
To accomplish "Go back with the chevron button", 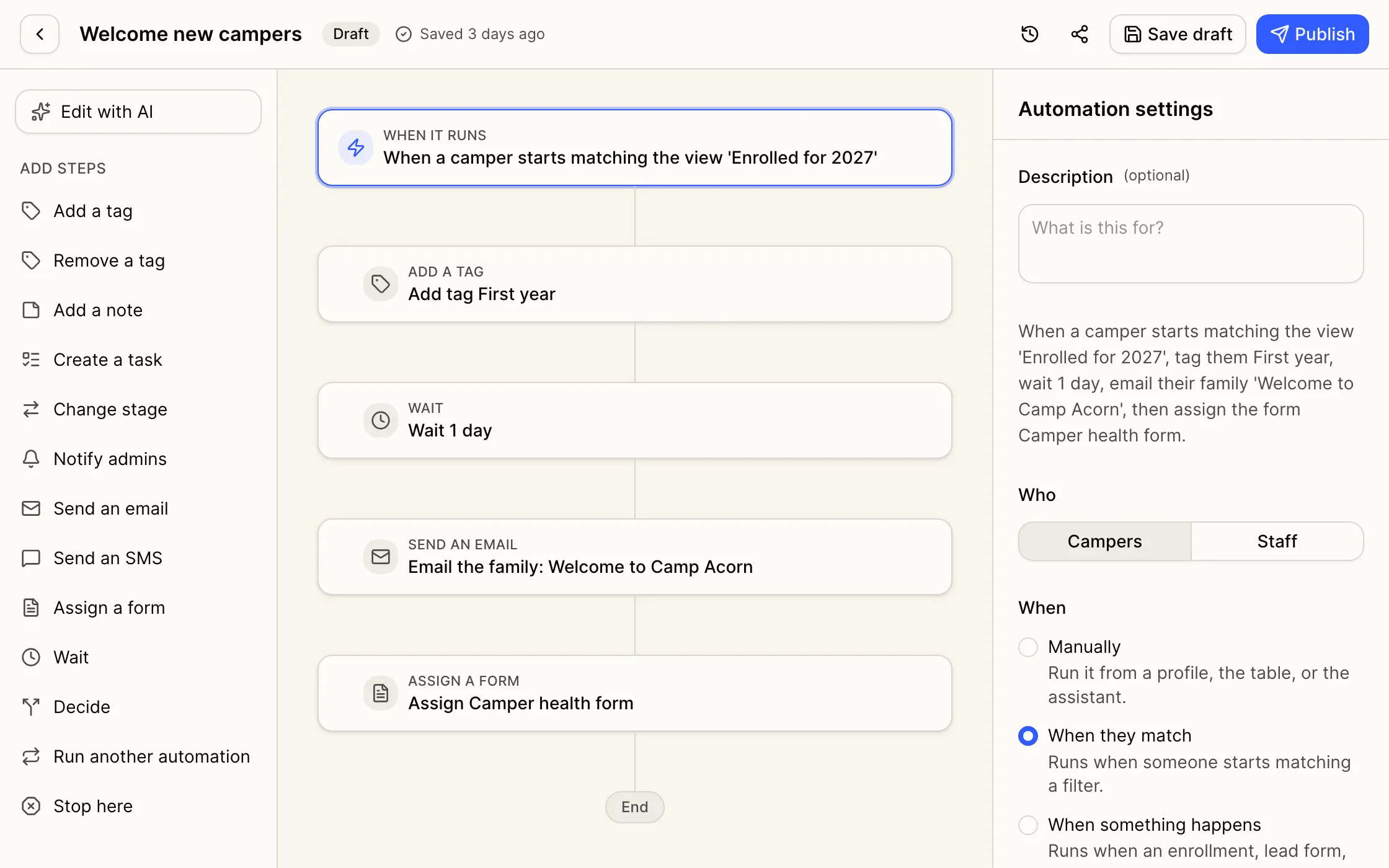I will coord(40,34).
